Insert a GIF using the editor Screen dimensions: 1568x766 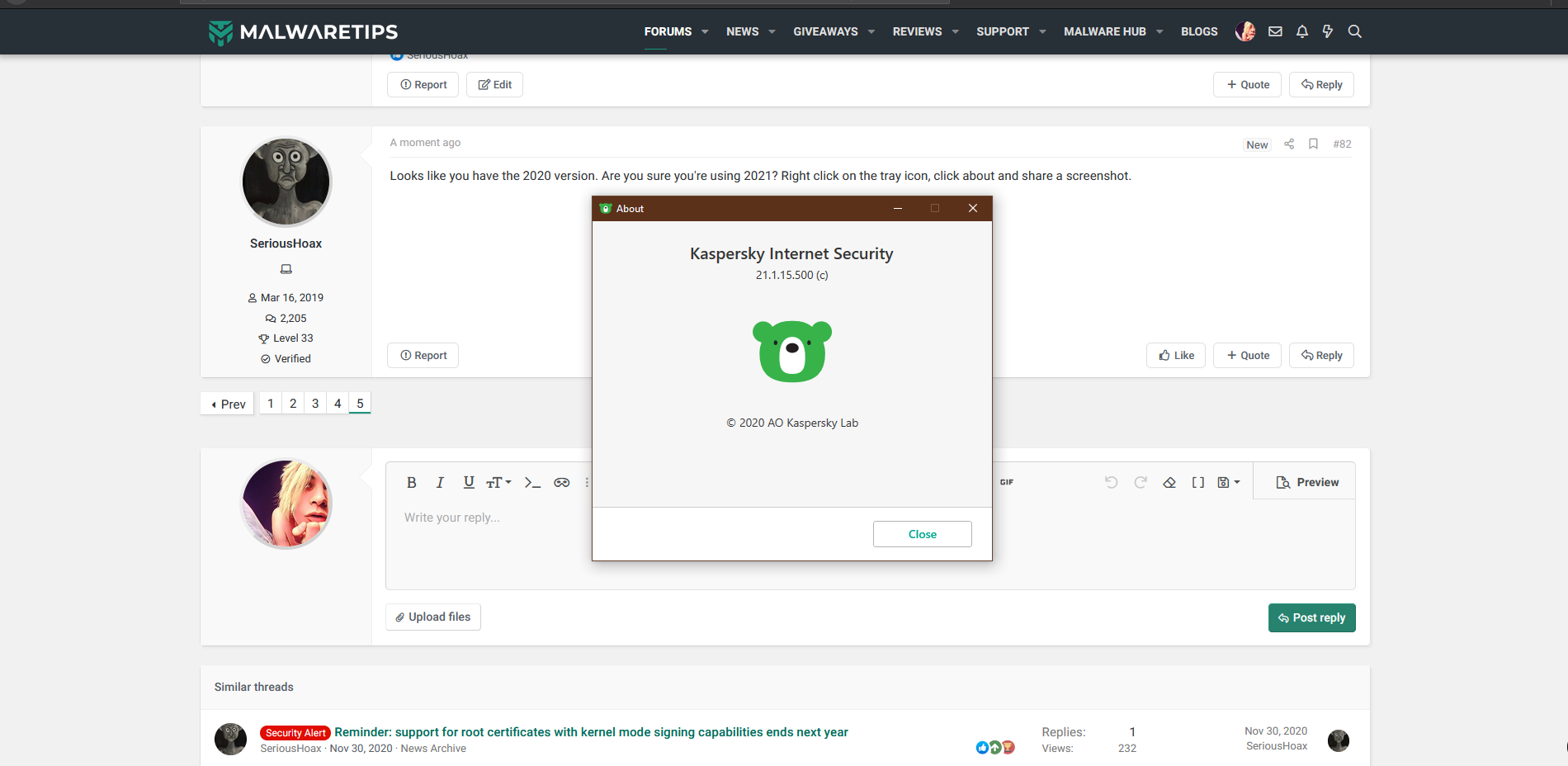tap(1007, 482)
